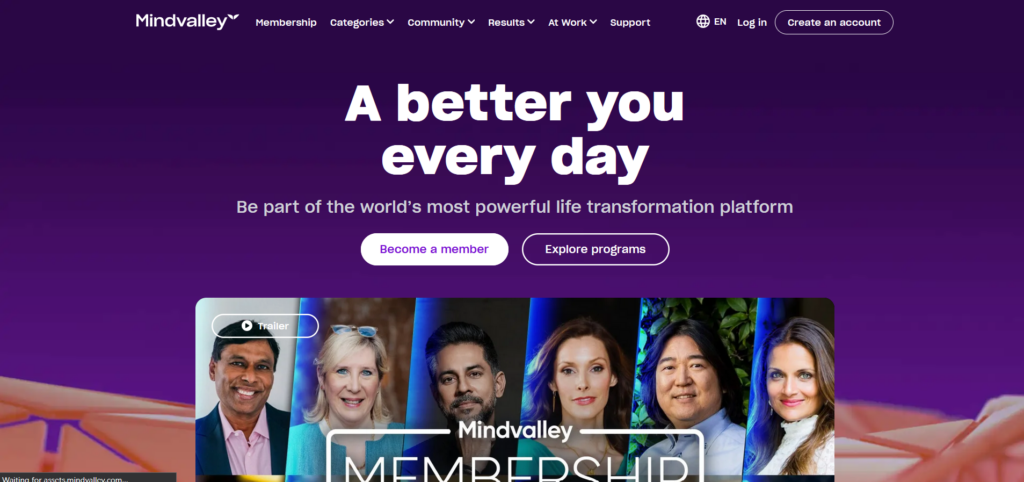Screen dimensions: 1024x482
Task: Open the Membership nav link
Action: coord(286,22)
